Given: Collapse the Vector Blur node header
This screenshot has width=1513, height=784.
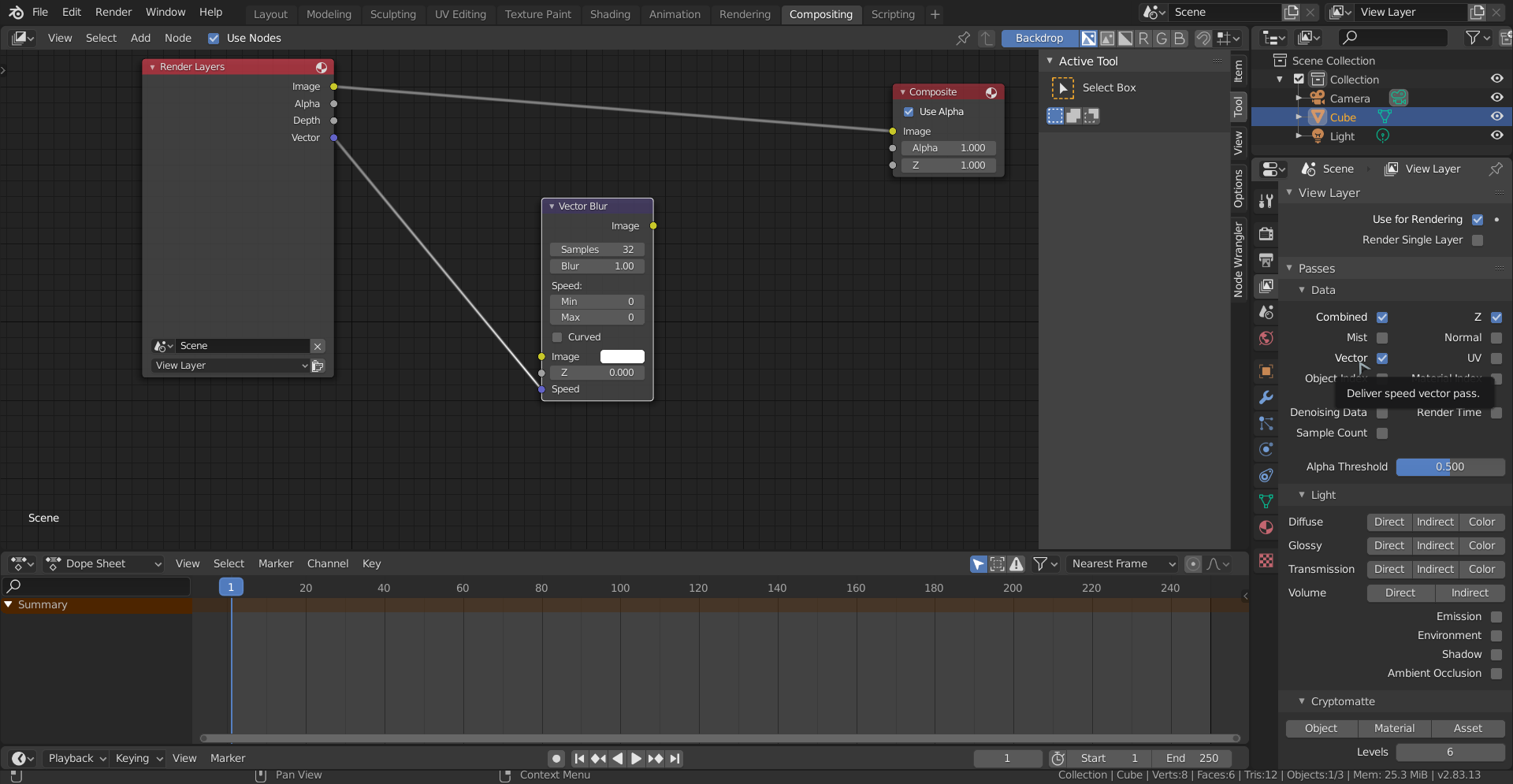Looking at the screenshot, I should point(551,206).
